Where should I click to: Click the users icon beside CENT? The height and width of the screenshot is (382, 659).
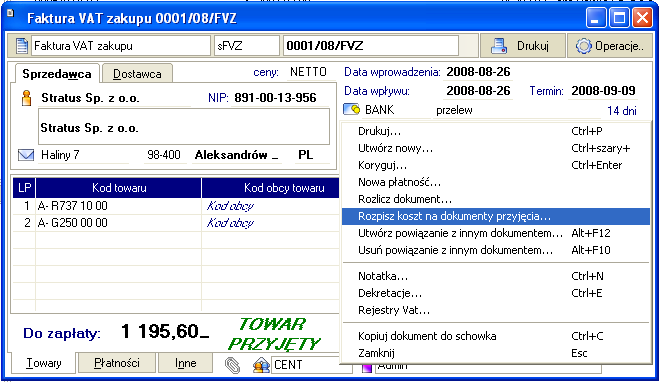point(261,365)
